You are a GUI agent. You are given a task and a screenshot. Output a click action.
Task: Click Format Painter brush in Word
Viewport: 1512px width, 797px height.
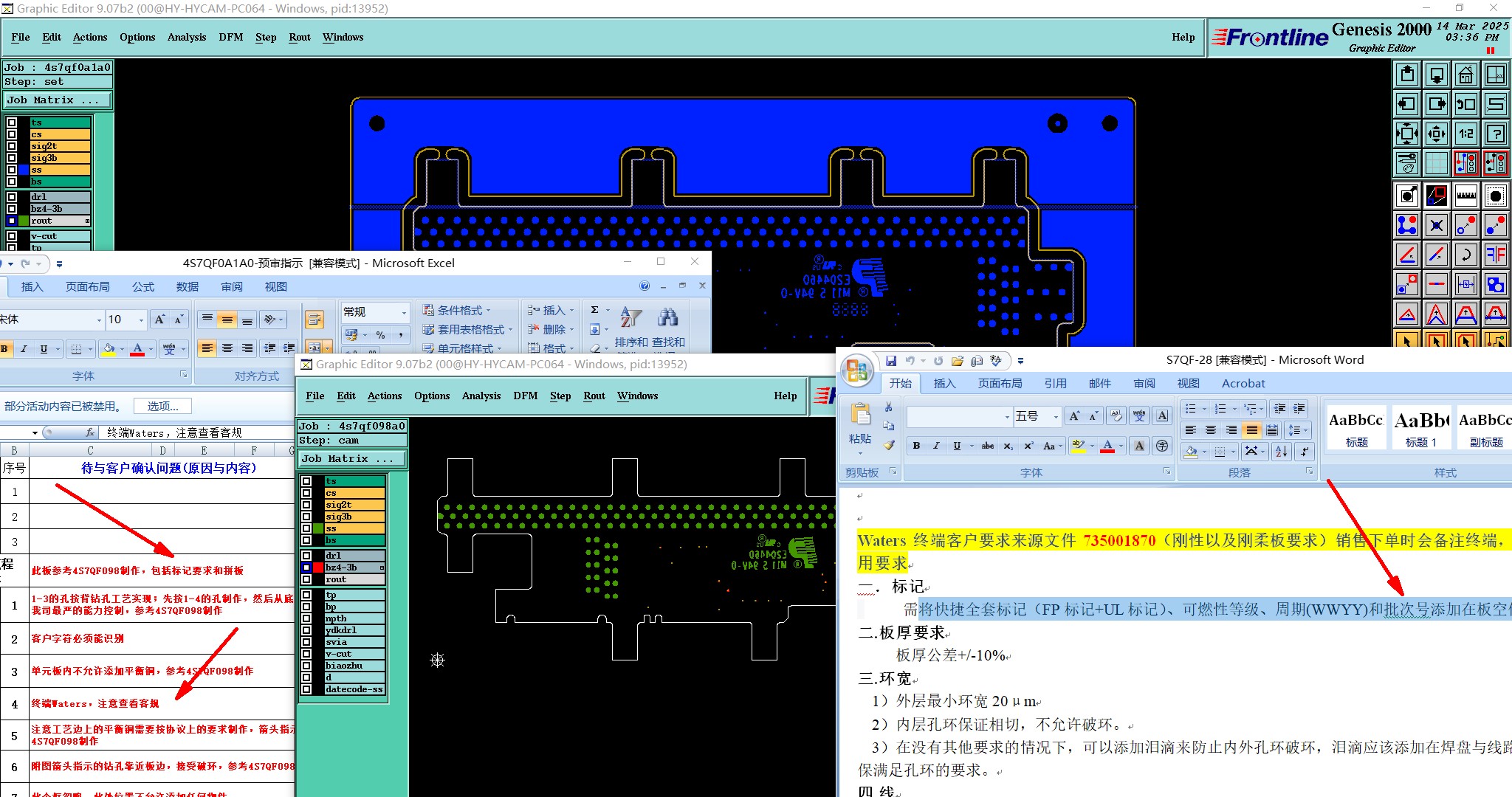(889, 445)
